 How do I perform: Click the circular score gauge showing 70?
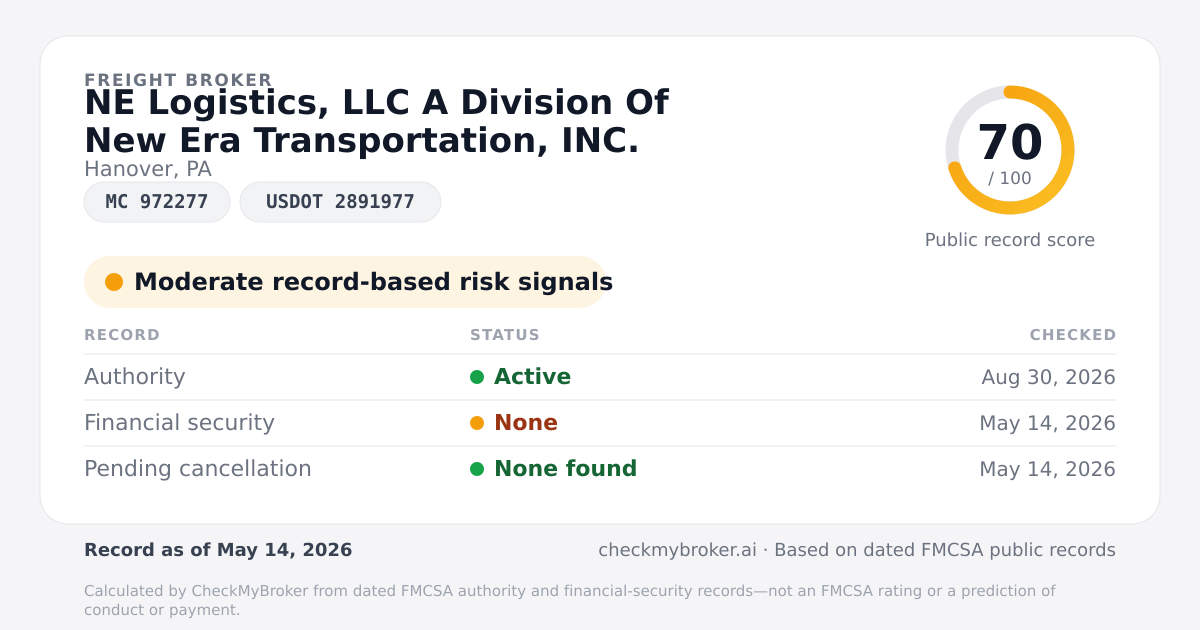click(x=1010, y=150)
